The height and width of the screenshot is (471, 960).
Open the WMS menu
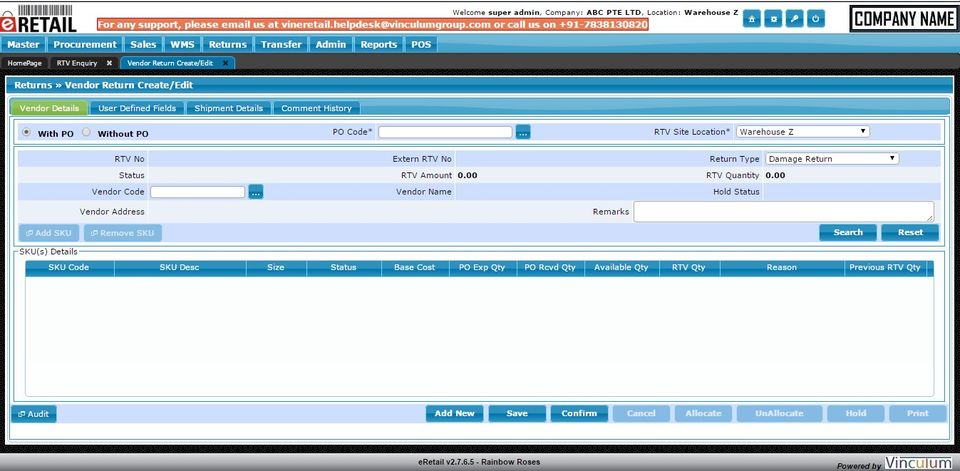pyautogui.click(x=182, y=45)
